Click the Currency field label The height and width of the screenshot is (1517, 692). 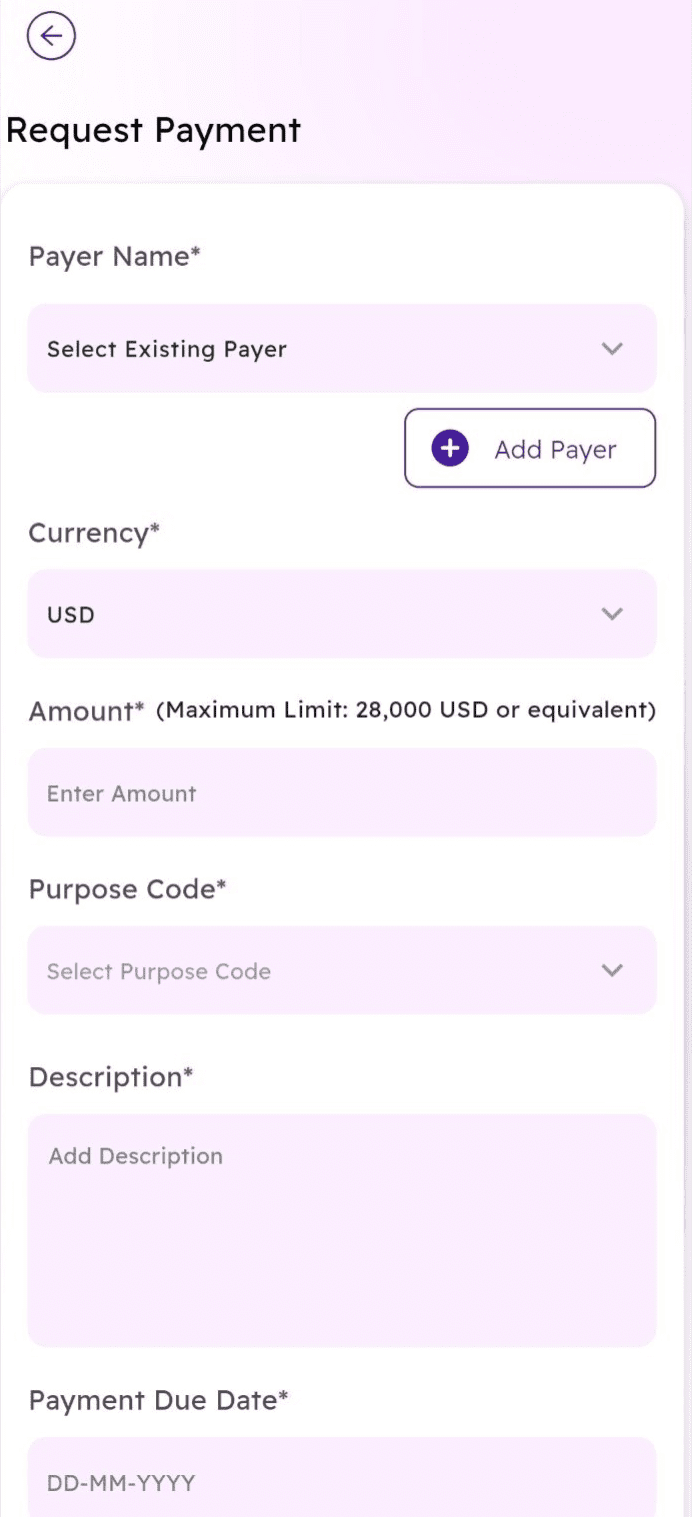tap(94, 533)
